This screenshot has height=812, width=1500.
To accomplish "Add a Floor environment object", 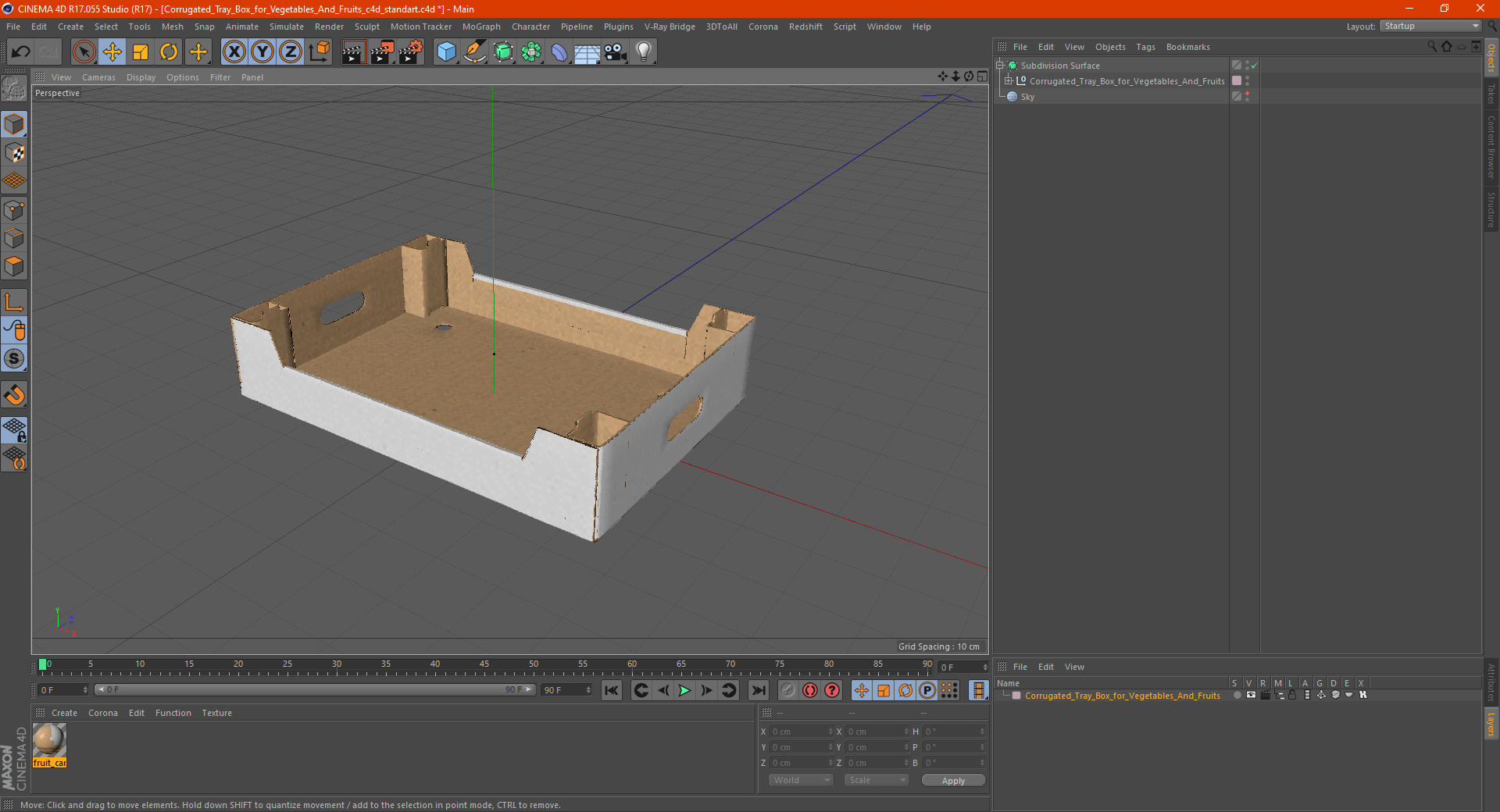I will click(x=587, y=52).
